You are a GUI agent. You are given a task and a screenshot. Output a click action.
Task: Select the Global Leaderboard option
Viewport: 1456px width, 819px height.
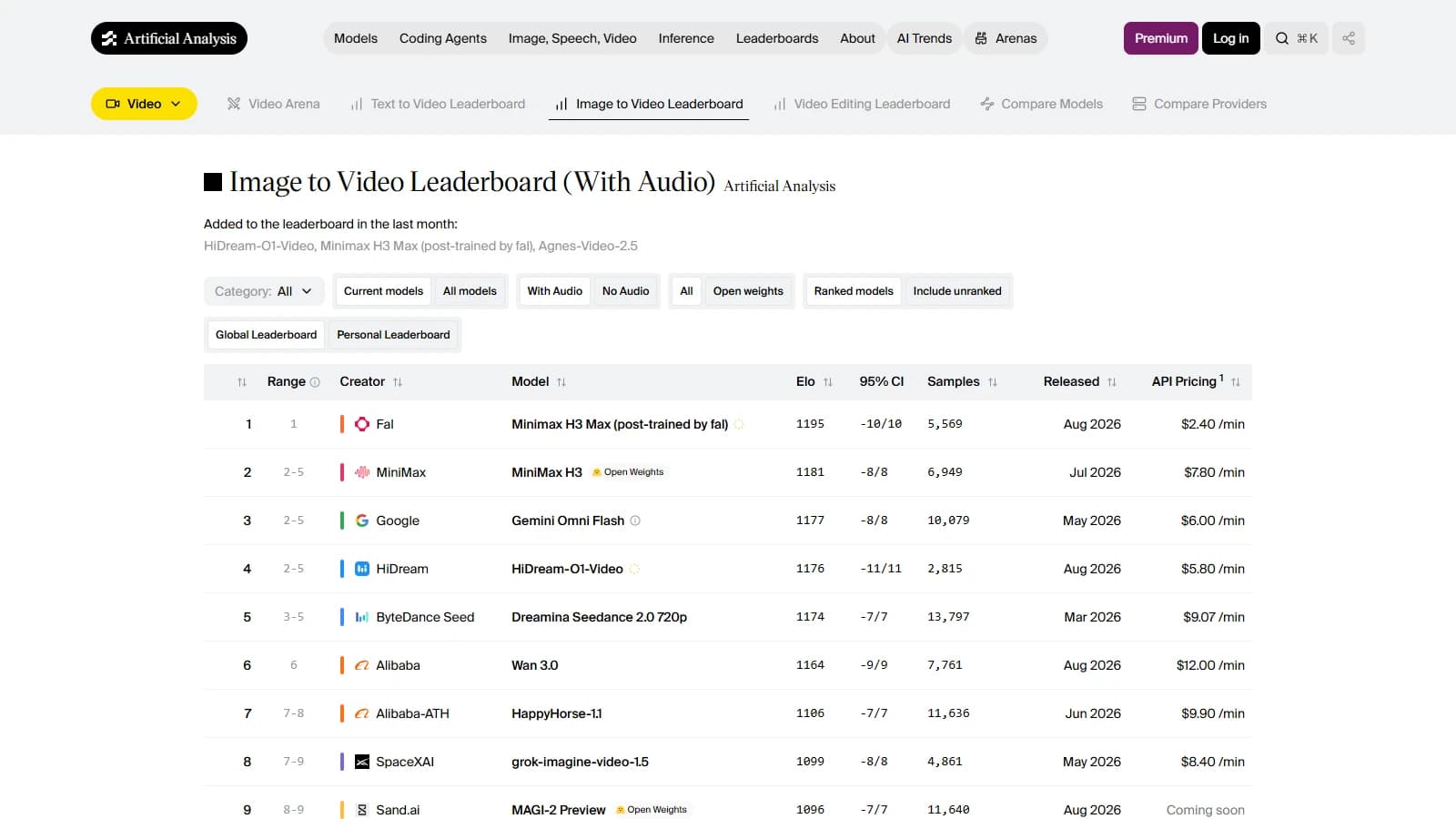click(266, 335)
